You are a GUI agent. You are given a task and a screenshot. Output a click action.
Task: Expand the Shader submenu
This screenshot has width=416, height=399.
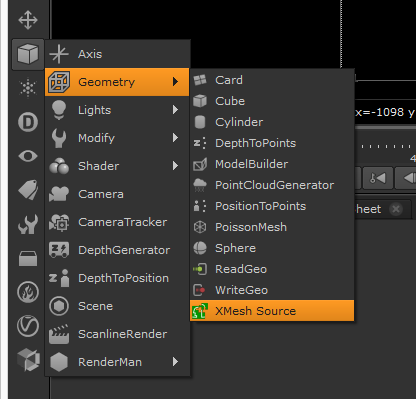pos(117,166)
